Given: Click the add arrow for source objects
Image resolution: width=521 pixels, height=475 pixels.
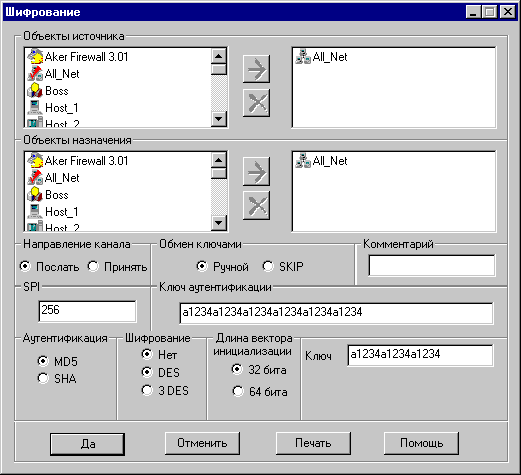Looking at the screenshot, I should pyautogui.click(x=256, y=69).
